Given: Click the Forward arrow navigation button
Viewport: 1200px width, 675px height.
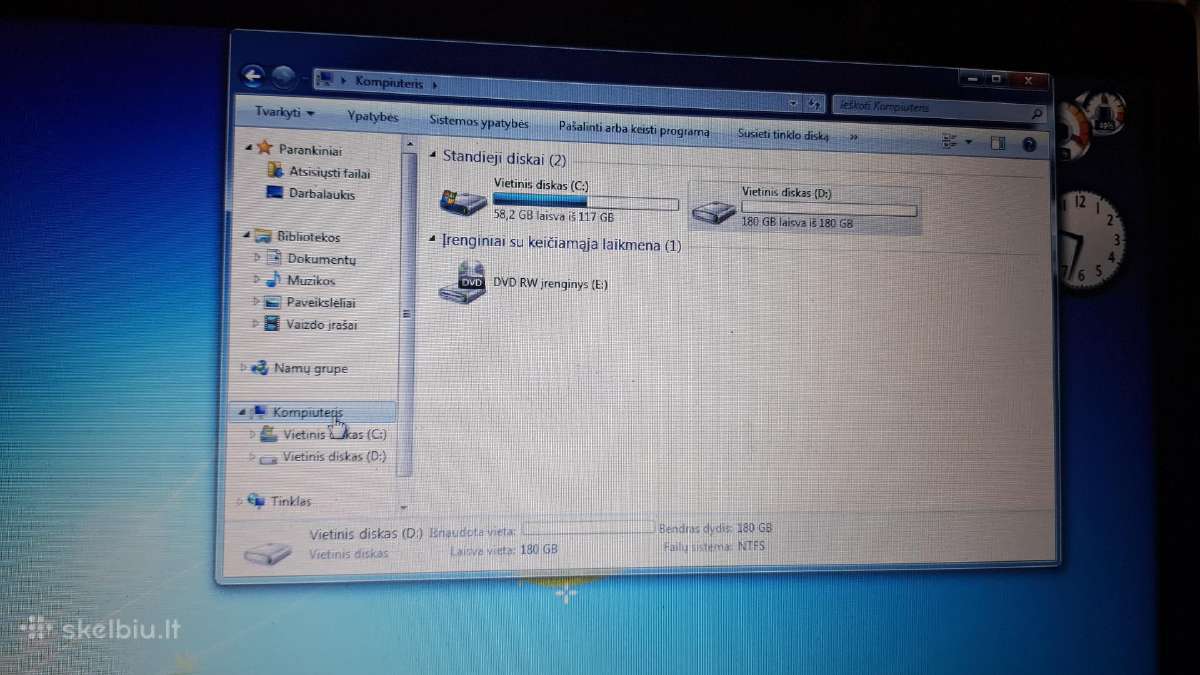Looking at the screenshot, I should [x=283, y=77].
